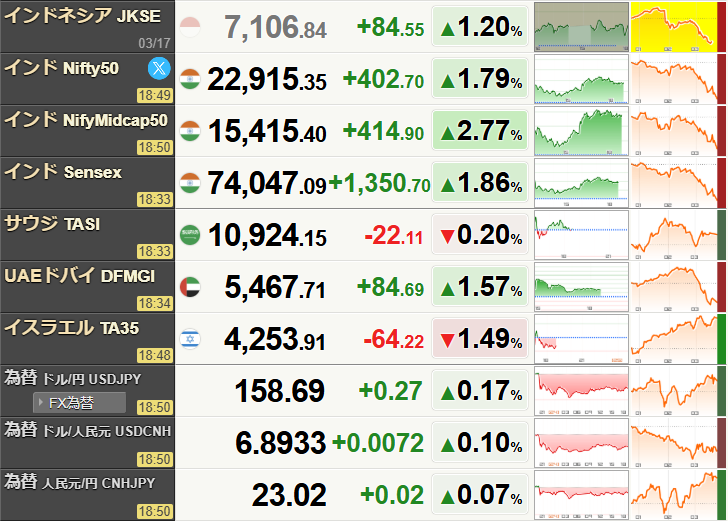Open サウジ TASI index link
728x521 pixels.
pyautogui.click(x=52, y=224)
